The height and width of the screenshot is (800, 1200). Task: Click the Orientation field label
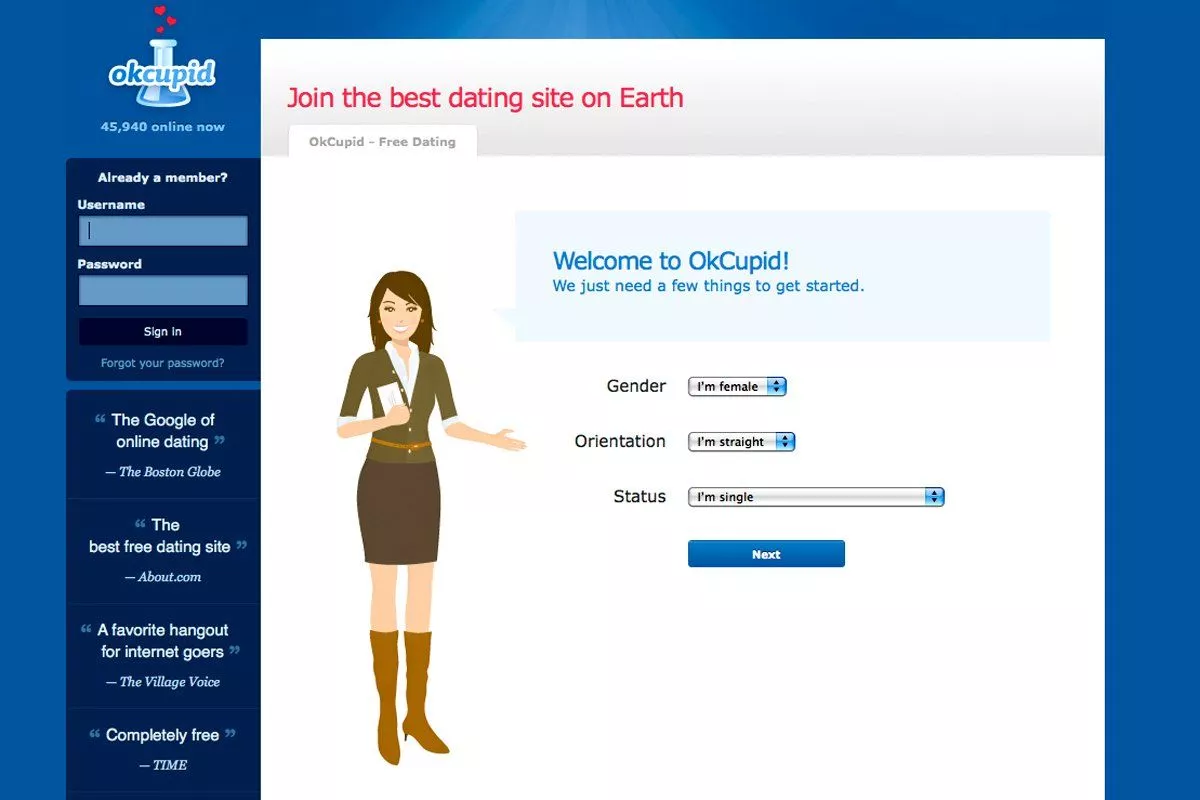point(620,441)
